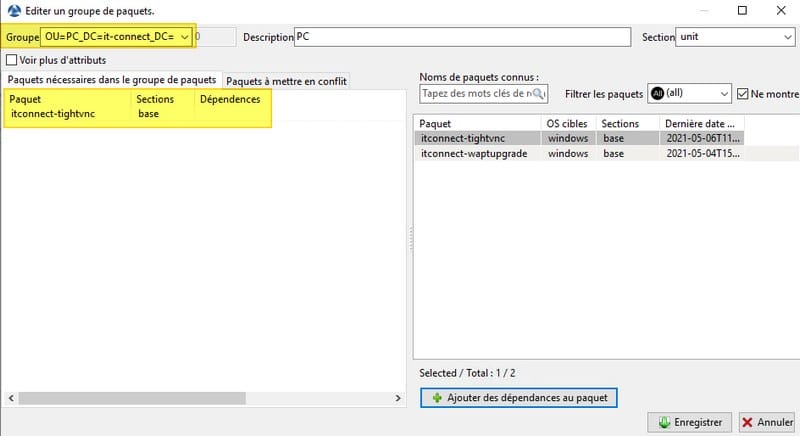Click date cell '2021-05-06T11...'

coord(703,138)
